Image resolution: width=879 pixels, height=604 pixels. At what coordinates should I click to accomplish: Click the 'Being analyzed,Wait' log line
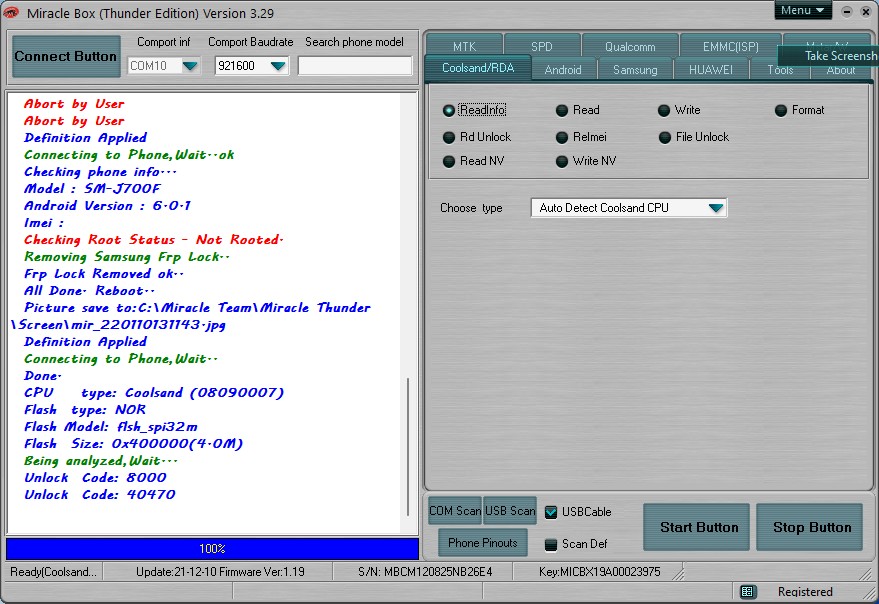point(101,461)
